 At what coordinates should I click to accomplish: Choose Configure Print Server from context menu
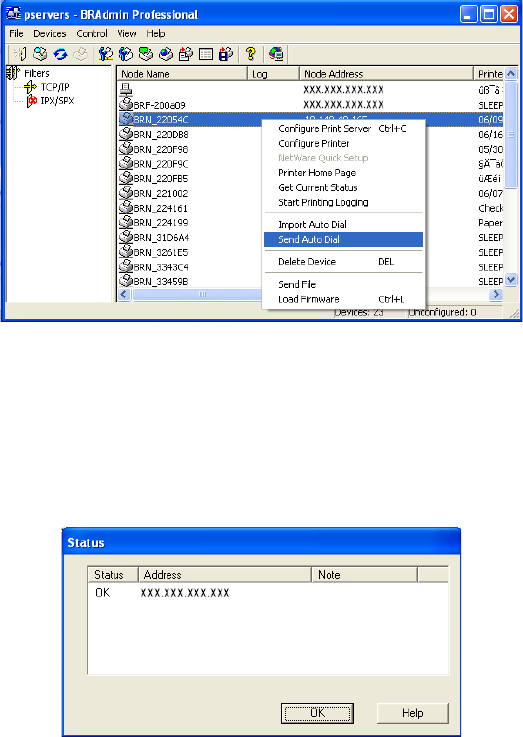(x=343, y=128)
